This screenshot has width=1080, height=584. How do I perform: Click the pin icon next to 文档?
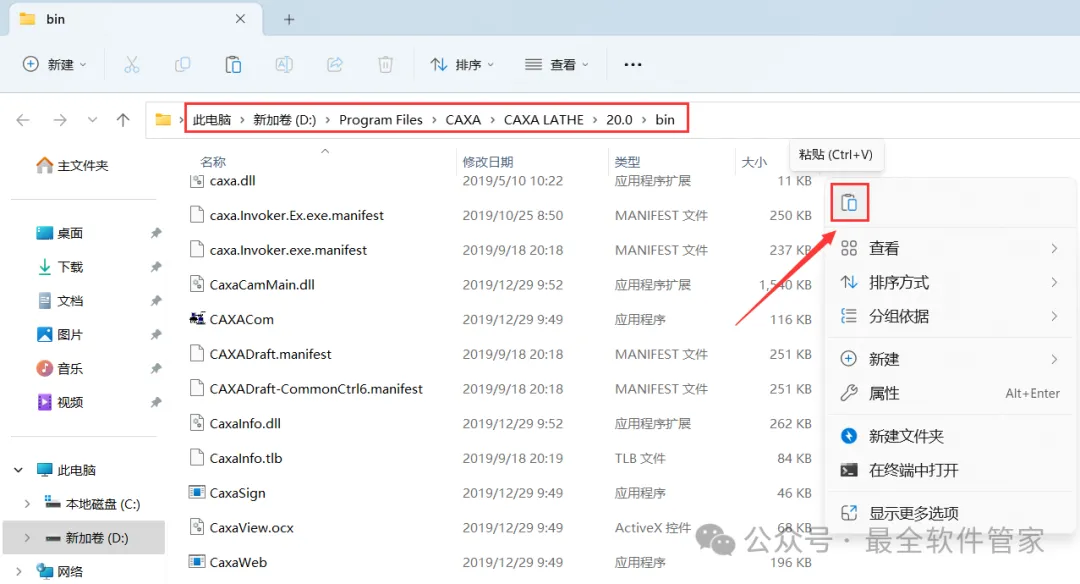click(x=156, y=301)
